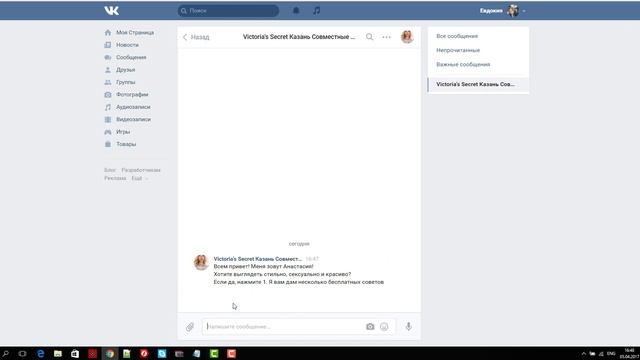Click the Windows taskbar search icon
This screenshot has height=360, width=640.
point(6,353)
